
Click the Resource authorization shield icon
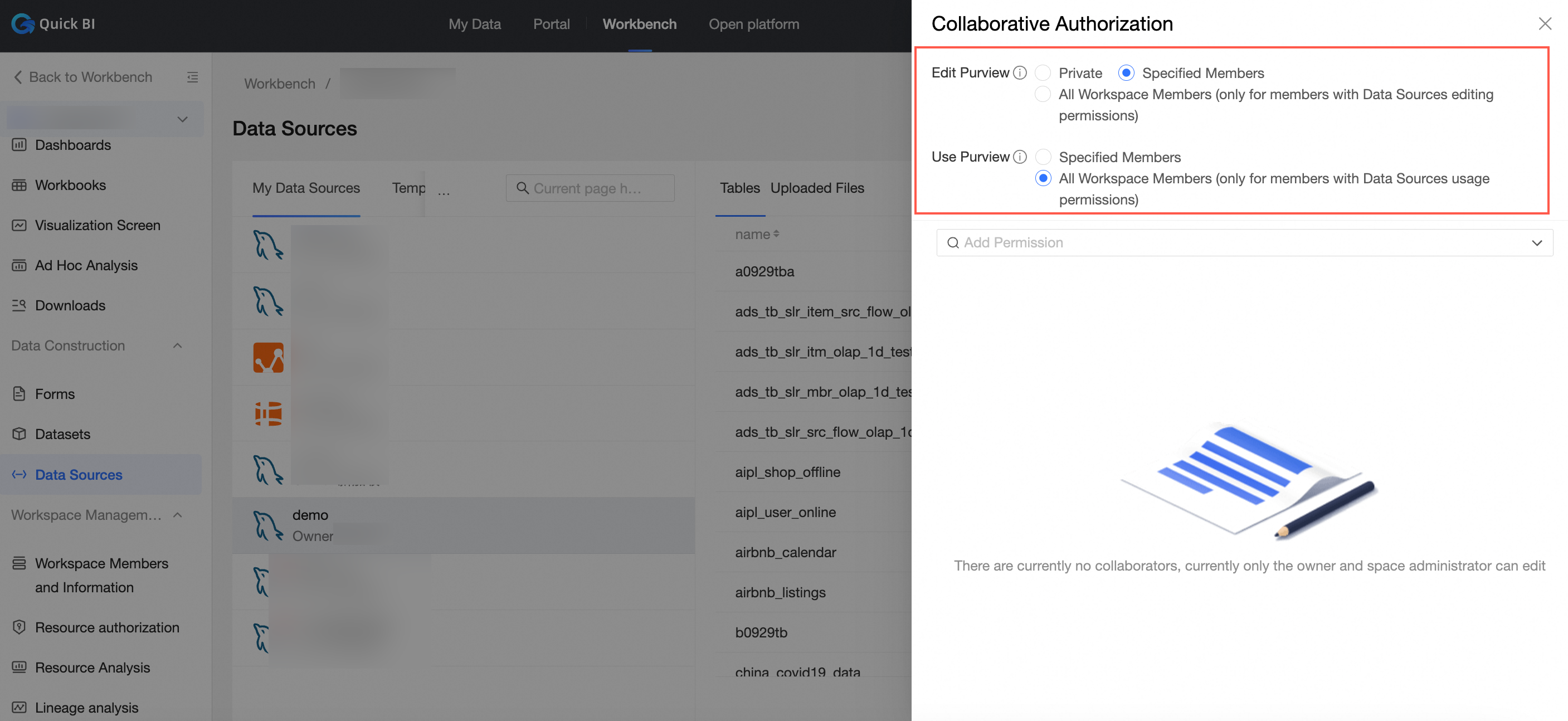20,627
